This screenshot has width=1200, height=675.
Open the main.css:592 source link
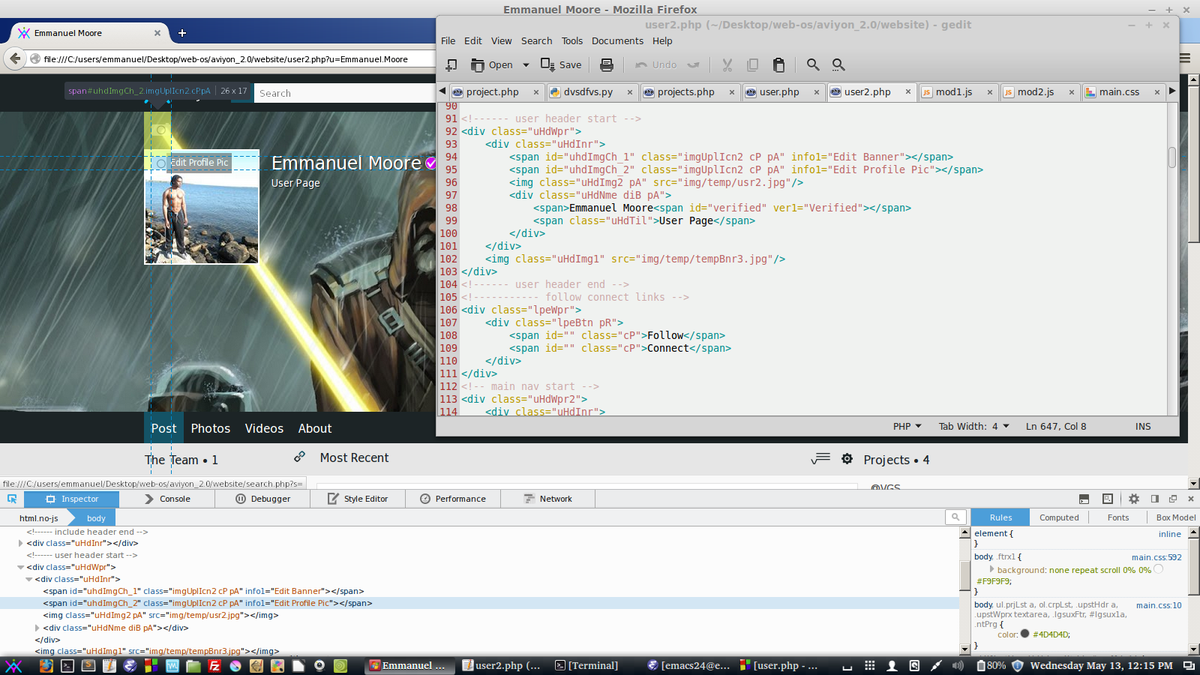[x=1156, y=557]
